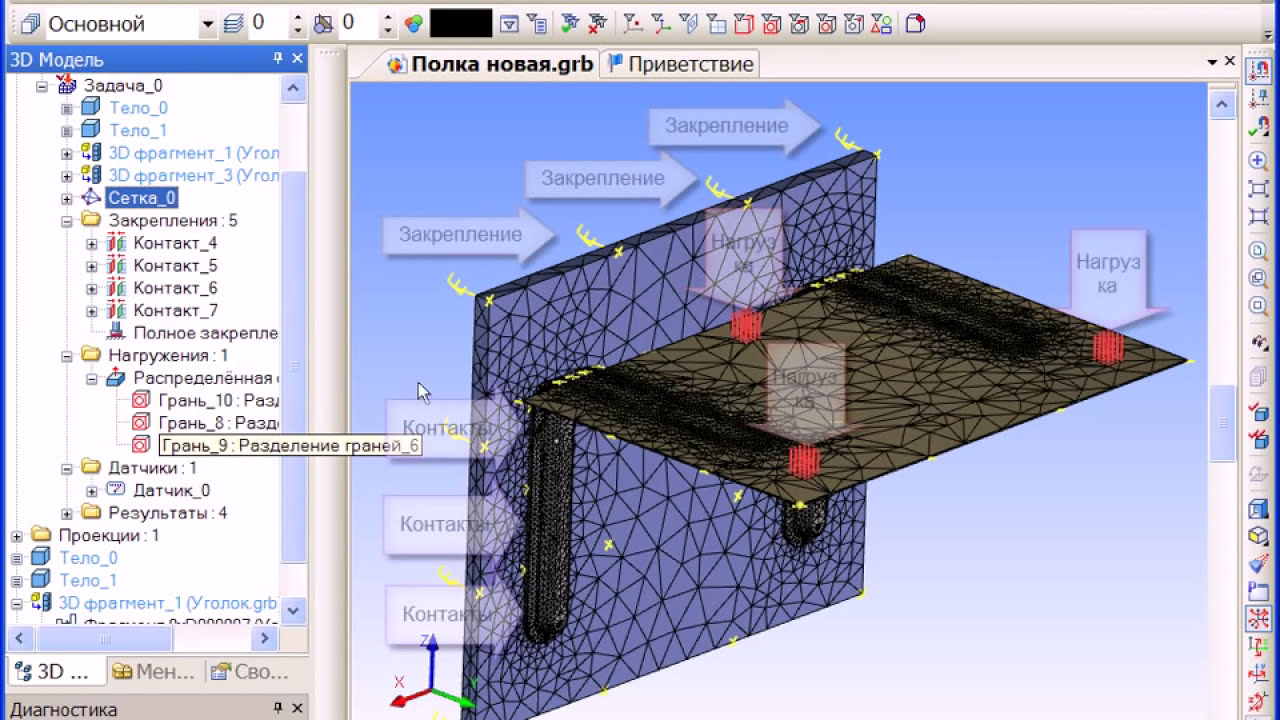Viewport: 1280px width, 720px height.
Task: Click the Сетка_0 mesh icon in tree
Action: coord(91,198)
